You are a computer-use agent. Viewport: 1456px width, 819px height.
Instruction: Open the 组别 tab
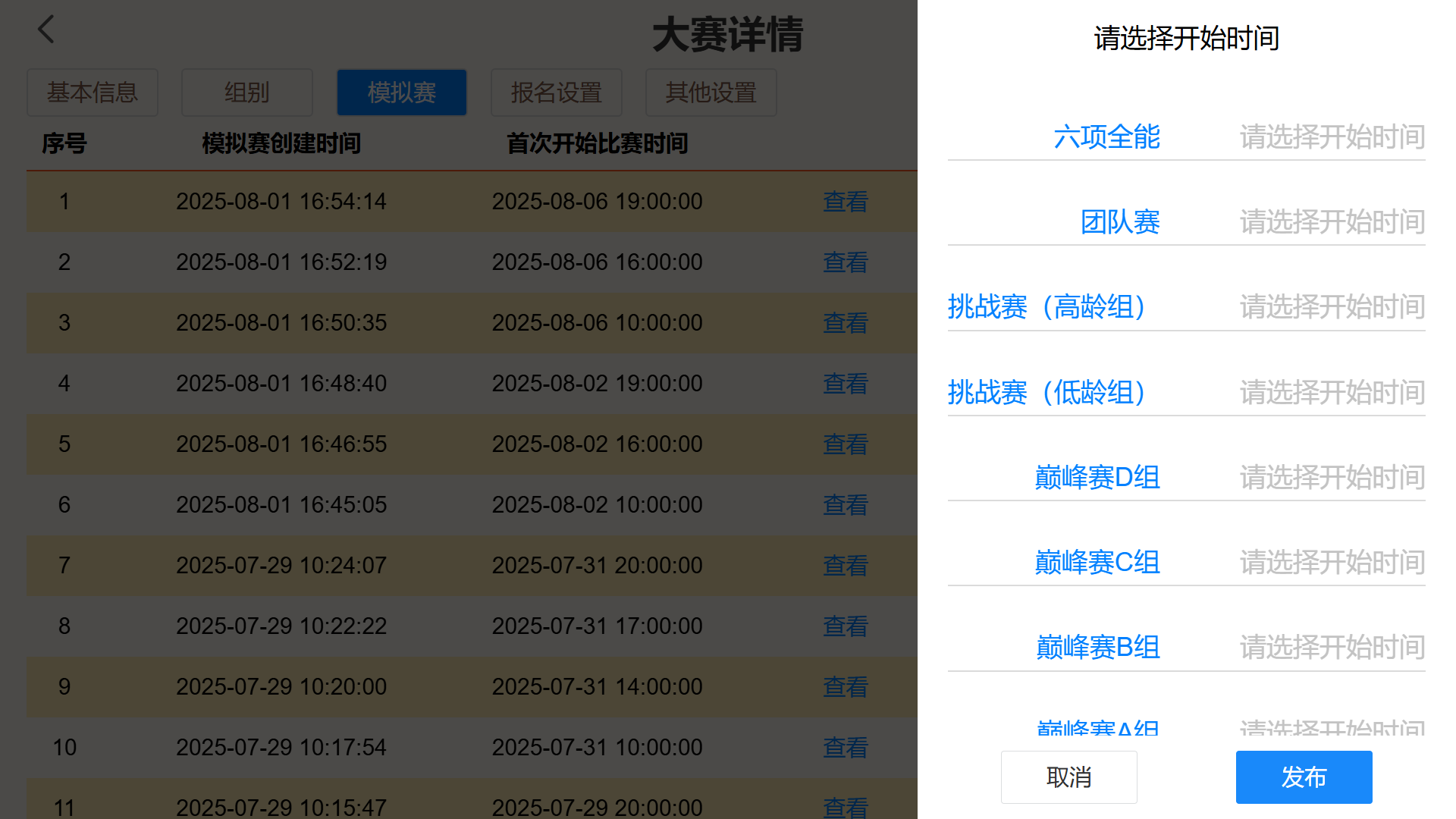247,93
